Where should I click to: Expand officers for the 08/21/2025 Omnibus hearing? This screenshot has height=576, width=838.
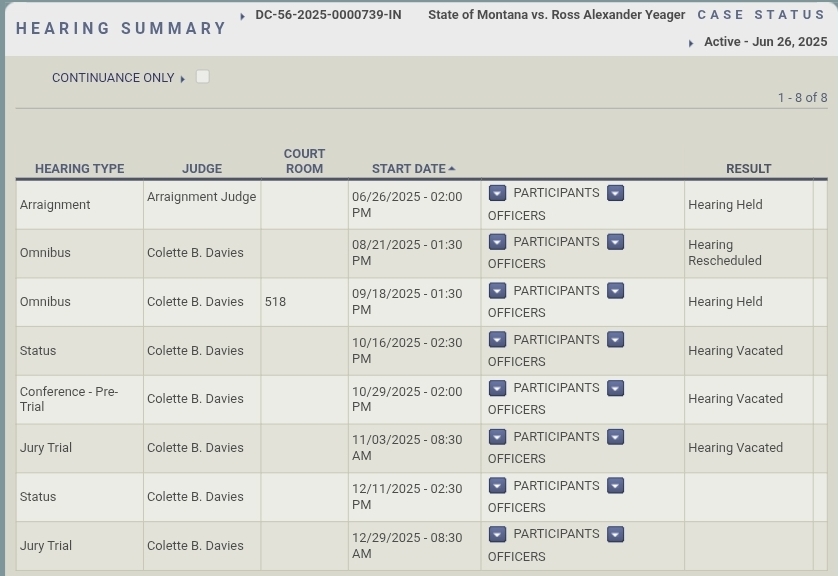pos(615,242)
